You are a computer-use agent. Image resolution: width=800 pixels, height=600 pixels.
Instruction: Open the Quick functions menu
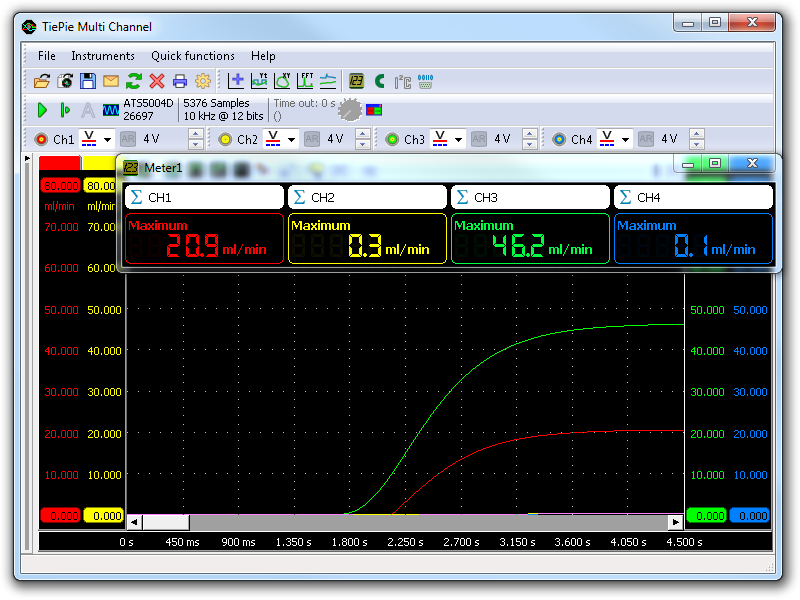pyautogui.click(x=193, y=56)
